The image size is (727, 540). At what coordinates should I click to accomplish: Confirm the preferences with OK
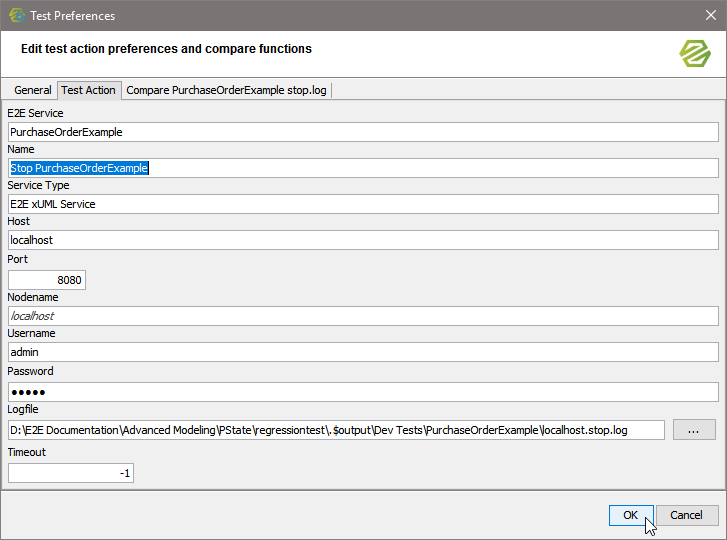[631, 515]
